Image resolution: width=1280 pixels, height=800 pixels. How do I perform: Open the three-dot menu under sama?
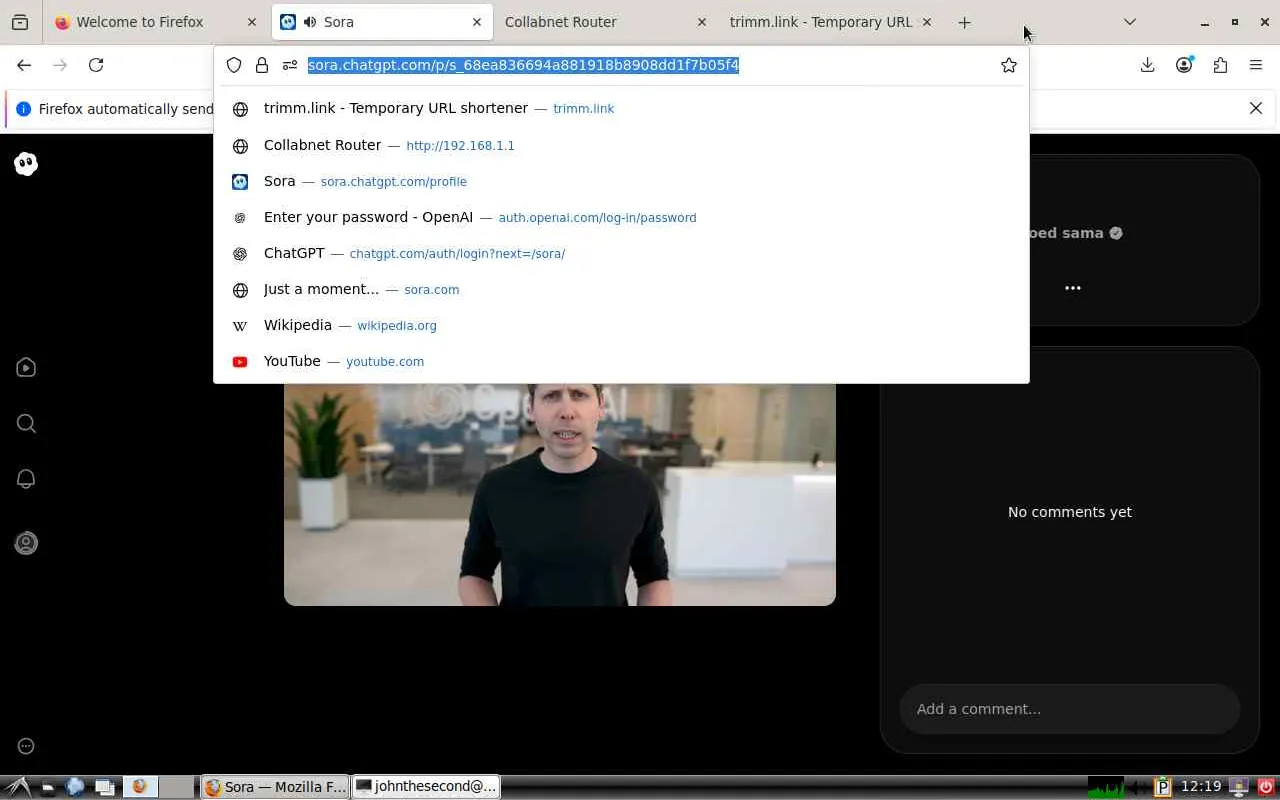coord(1073,288)
